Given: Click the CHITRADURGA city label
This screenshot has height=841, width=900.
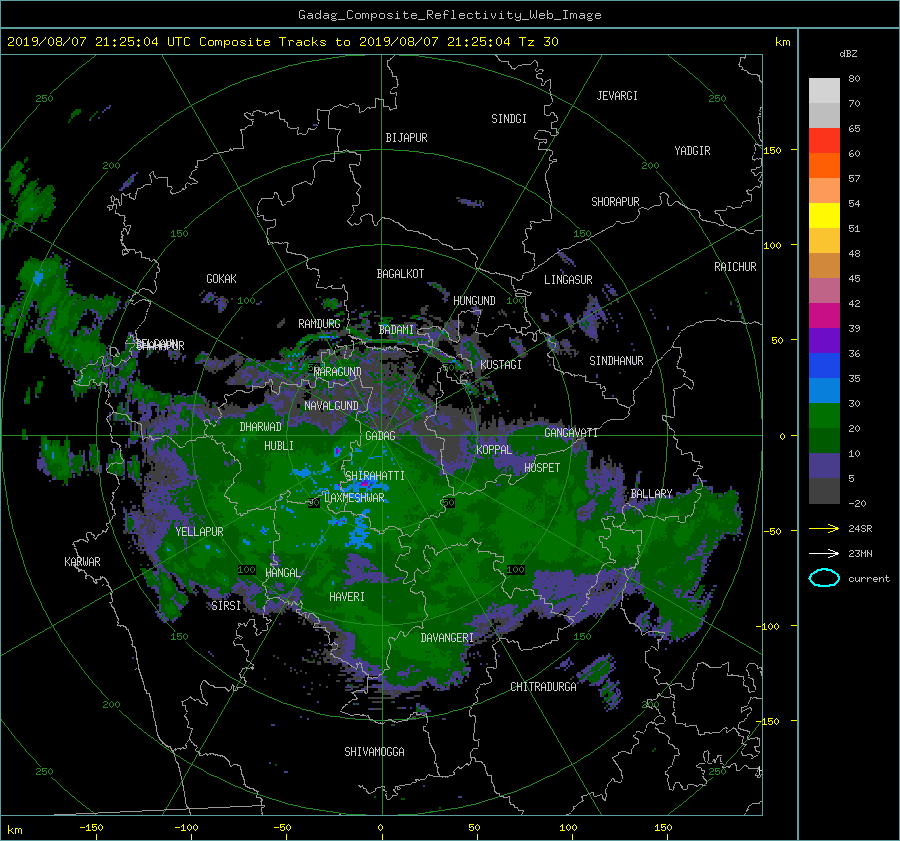Looking at the screenshot, I should [544, 687].
